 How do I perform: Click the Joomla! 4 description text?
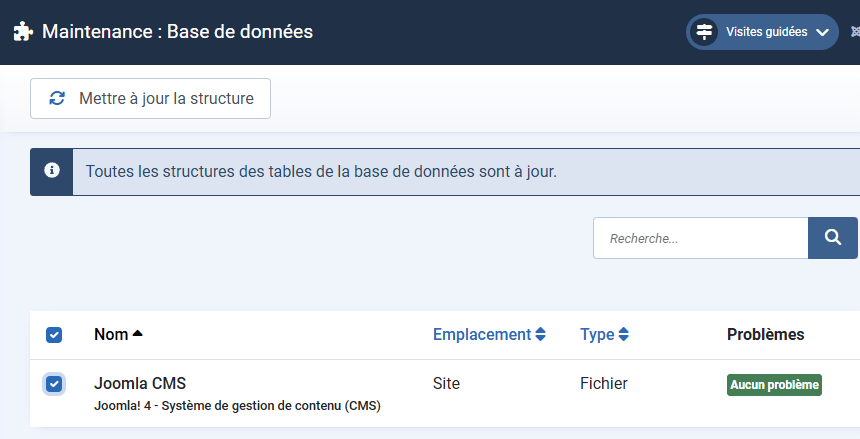(x=237, y=406)
